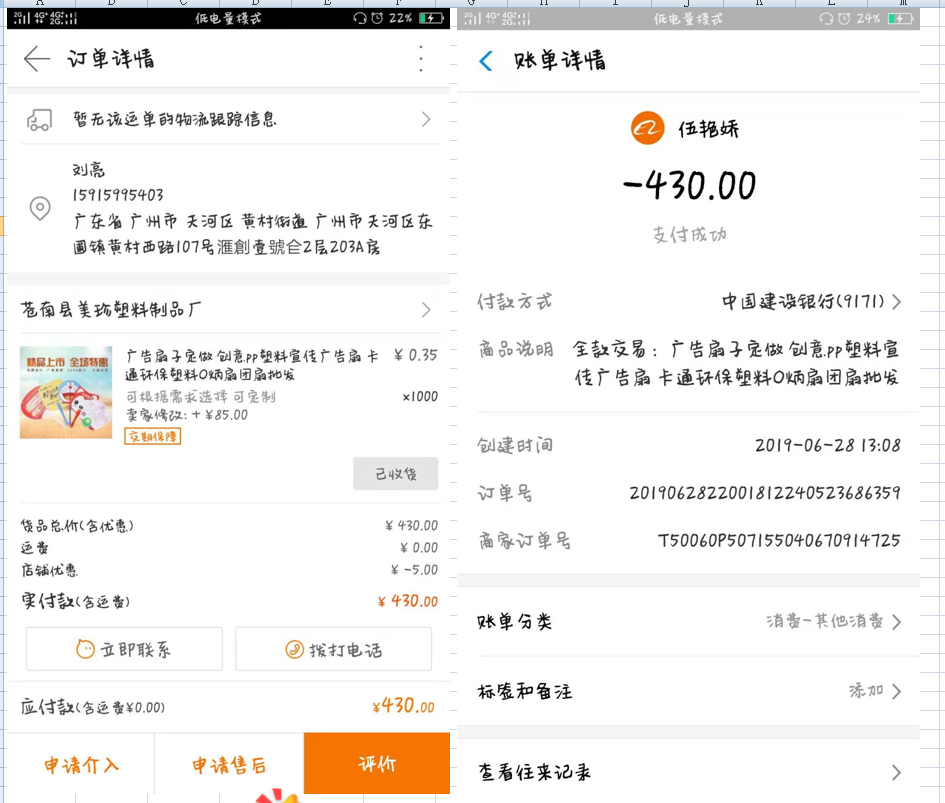Tap the delivery truck logistics icon
The image size is (945, 803).
39,120
